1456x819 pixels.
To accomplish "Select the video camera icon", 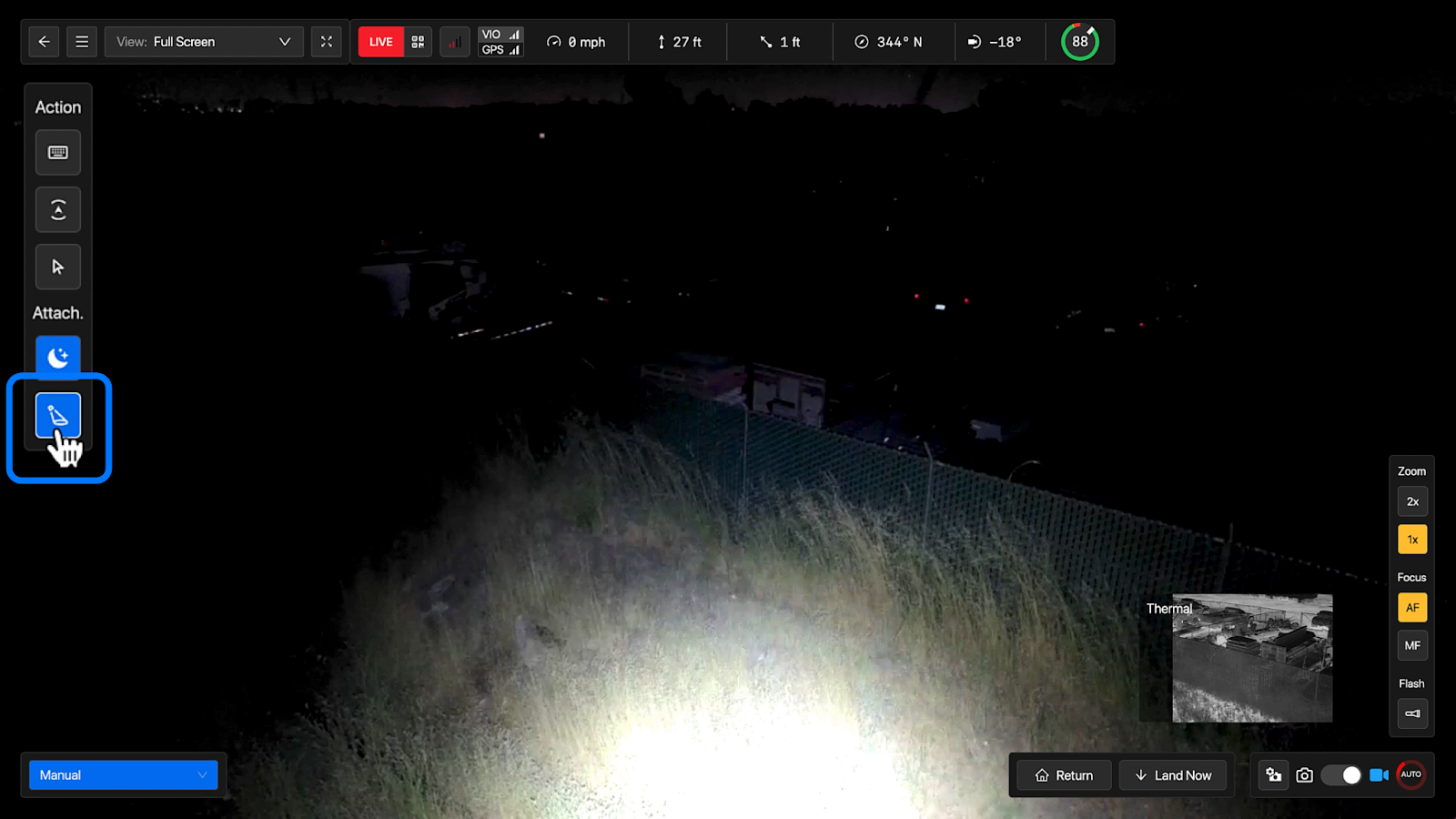I will 1379,775.
